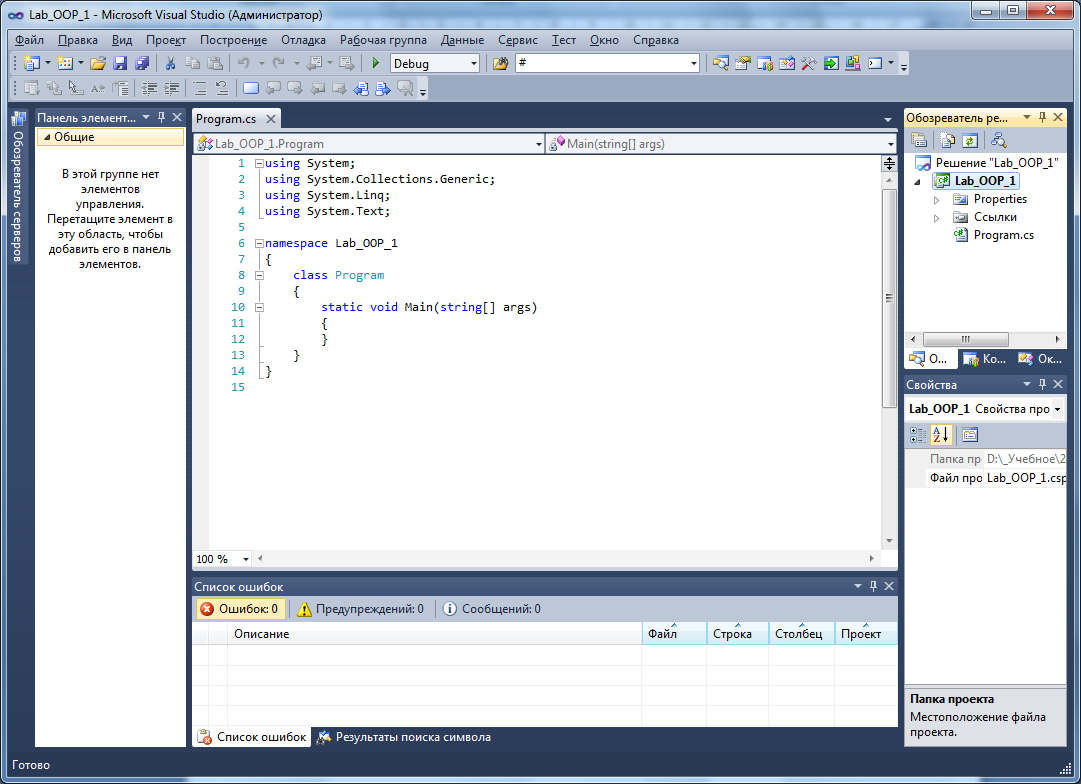1081x784 pixels.
Task: Click the Save All icon
Action: pyautogui.click(x=142, y=63)
